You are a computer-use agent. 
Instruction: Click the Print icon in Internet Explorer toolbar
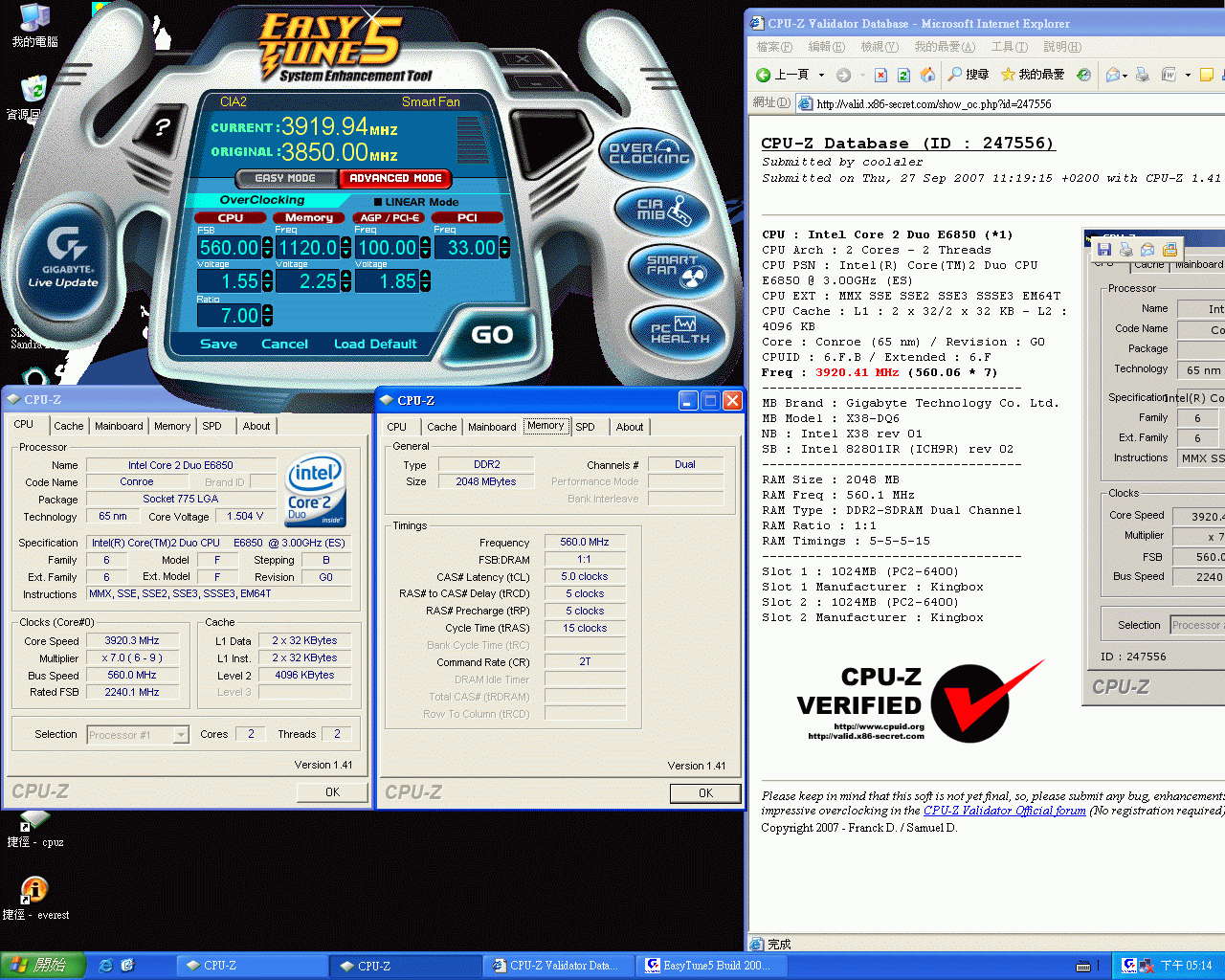[x=1142, y=75]
